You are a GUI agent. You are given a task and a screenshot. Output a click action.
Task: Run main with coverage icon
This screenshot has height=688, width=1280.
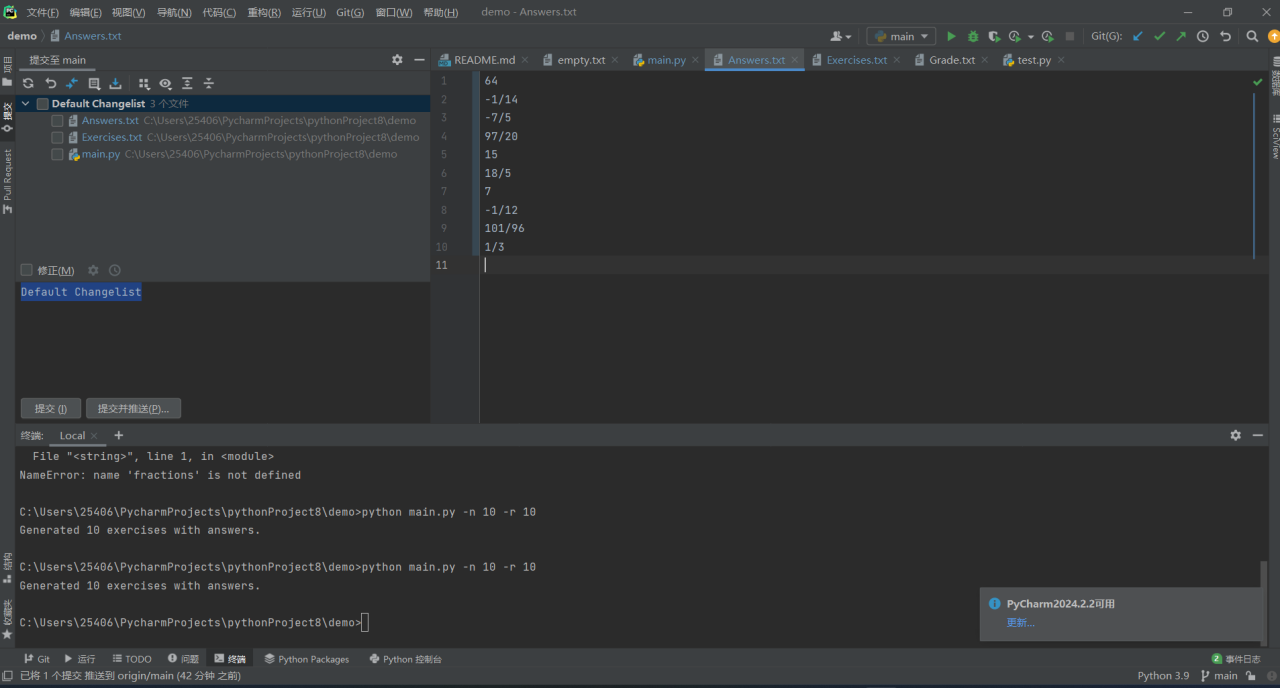pos(994,36)
